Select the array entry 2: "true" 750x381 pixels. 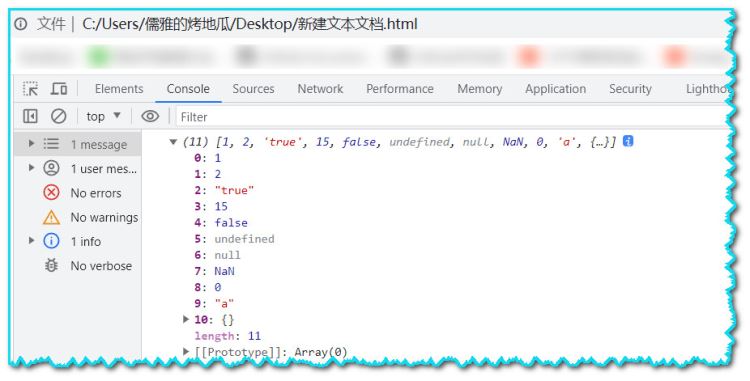tap(224, 190)
